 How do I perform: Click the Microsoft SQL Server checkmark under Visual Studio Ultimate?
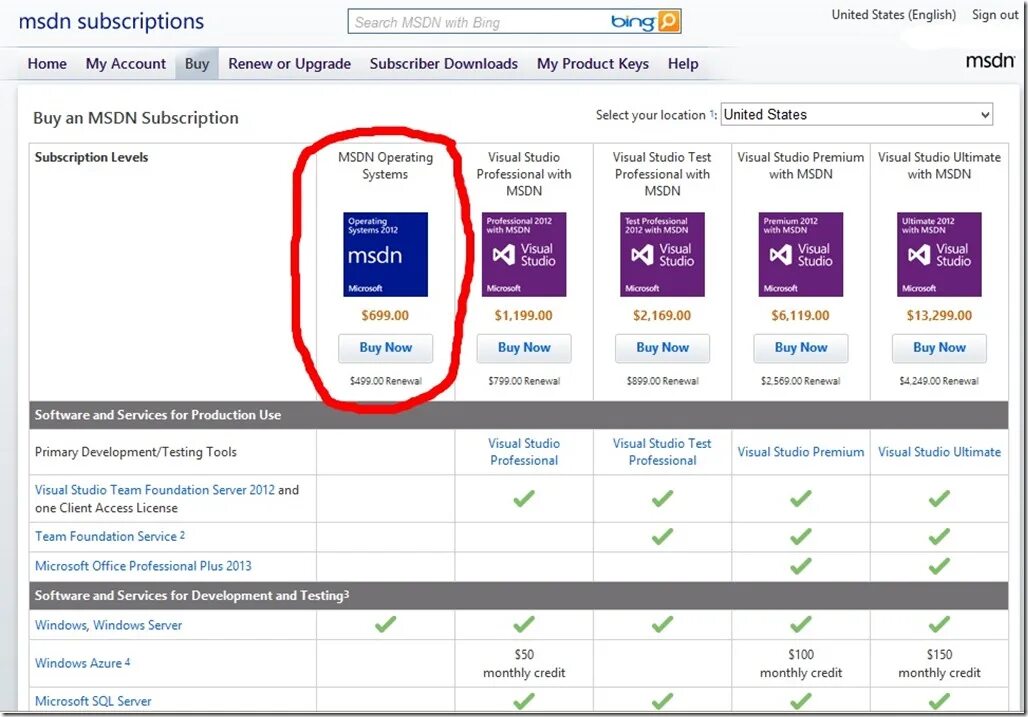tap(938, 700)
